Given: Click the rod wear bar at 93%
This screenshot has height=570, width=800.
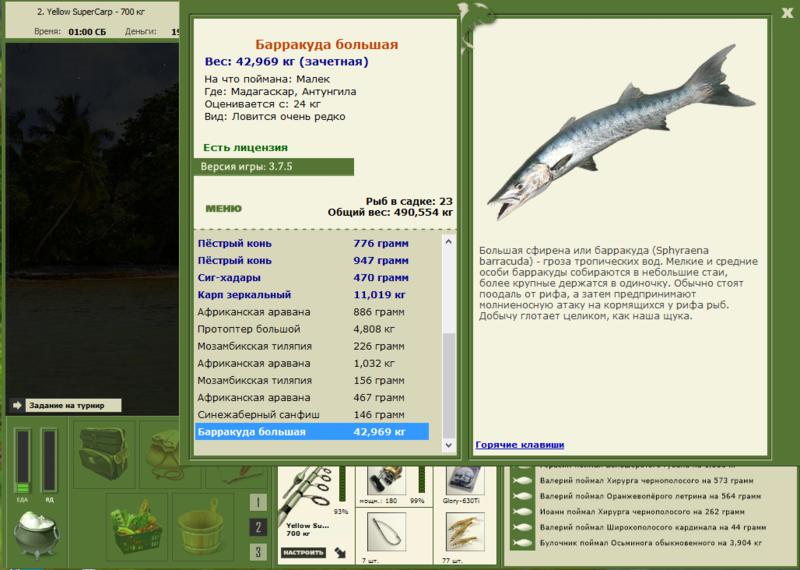Looking at the screenshot, I should [342, 484].
